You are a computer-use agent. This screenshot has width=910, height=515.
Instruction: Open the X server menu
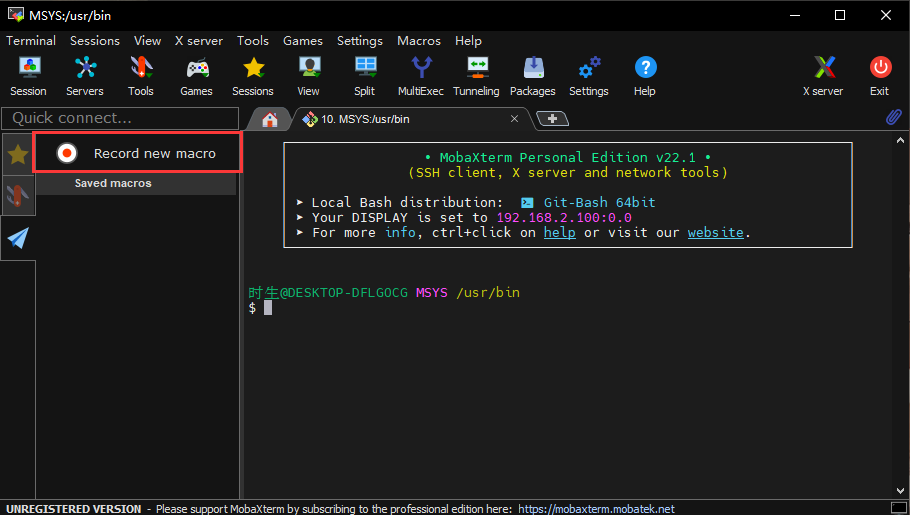click(x=199, y=41)
